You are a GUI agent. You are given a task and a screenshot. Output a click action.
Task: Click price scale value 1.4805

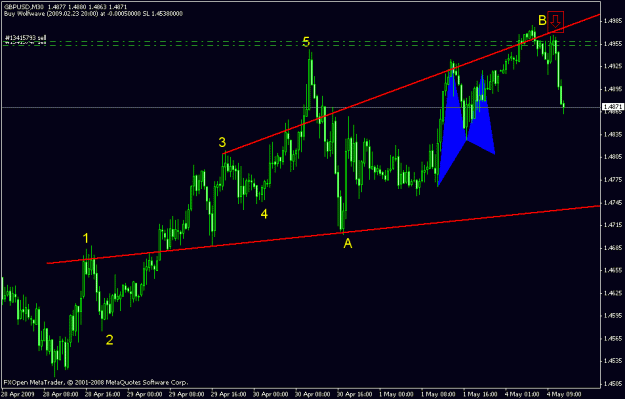(x=613, y=157)
